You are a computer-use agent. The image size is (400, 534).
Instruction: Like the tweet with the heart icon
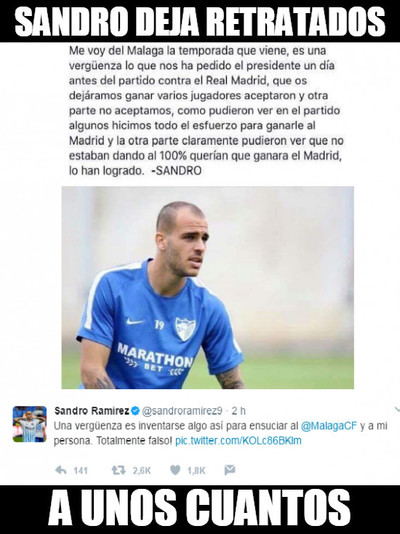pyautogui.click(x=175, y=470)
